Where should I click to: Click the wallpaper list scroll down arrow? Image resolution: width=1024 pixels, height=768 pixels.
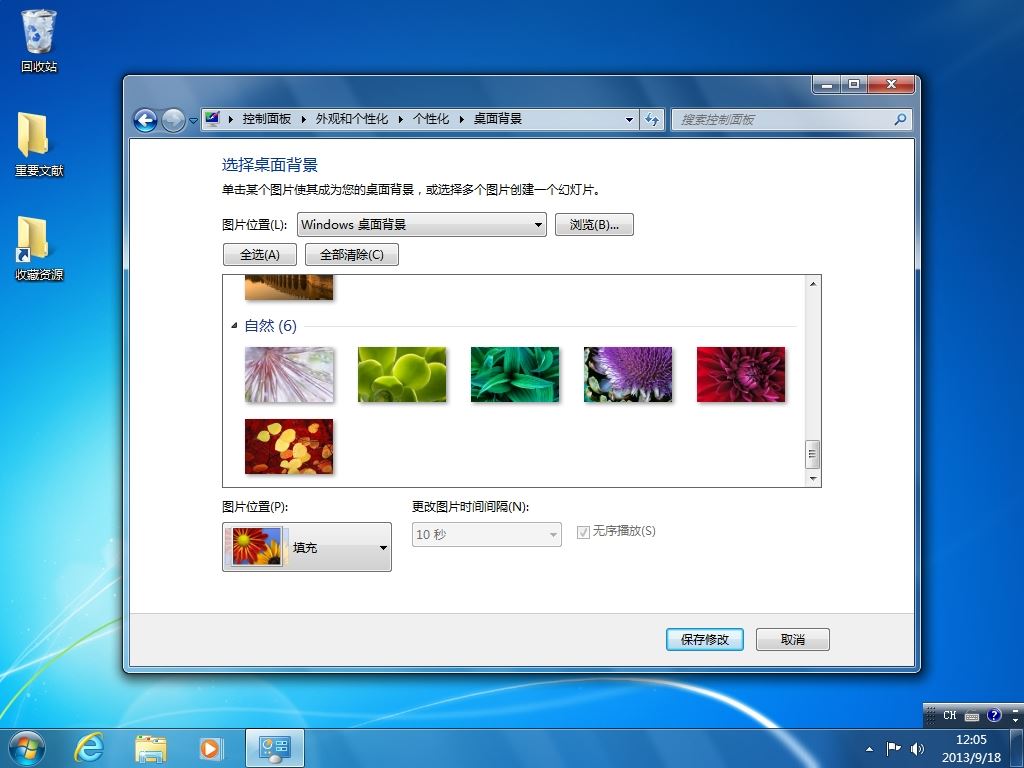[x=813, y=479]
